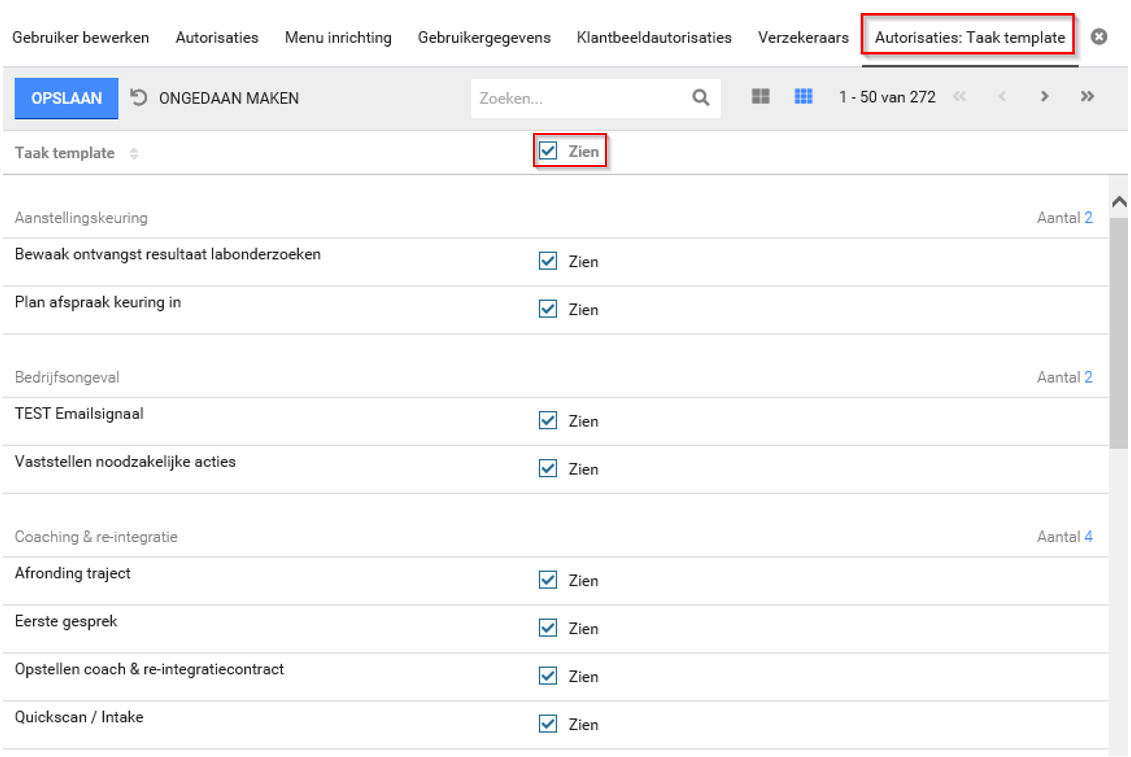Switch to the Klantbeeldautorisaties tab
This screenshot has height=757, width=1131.
654,38
